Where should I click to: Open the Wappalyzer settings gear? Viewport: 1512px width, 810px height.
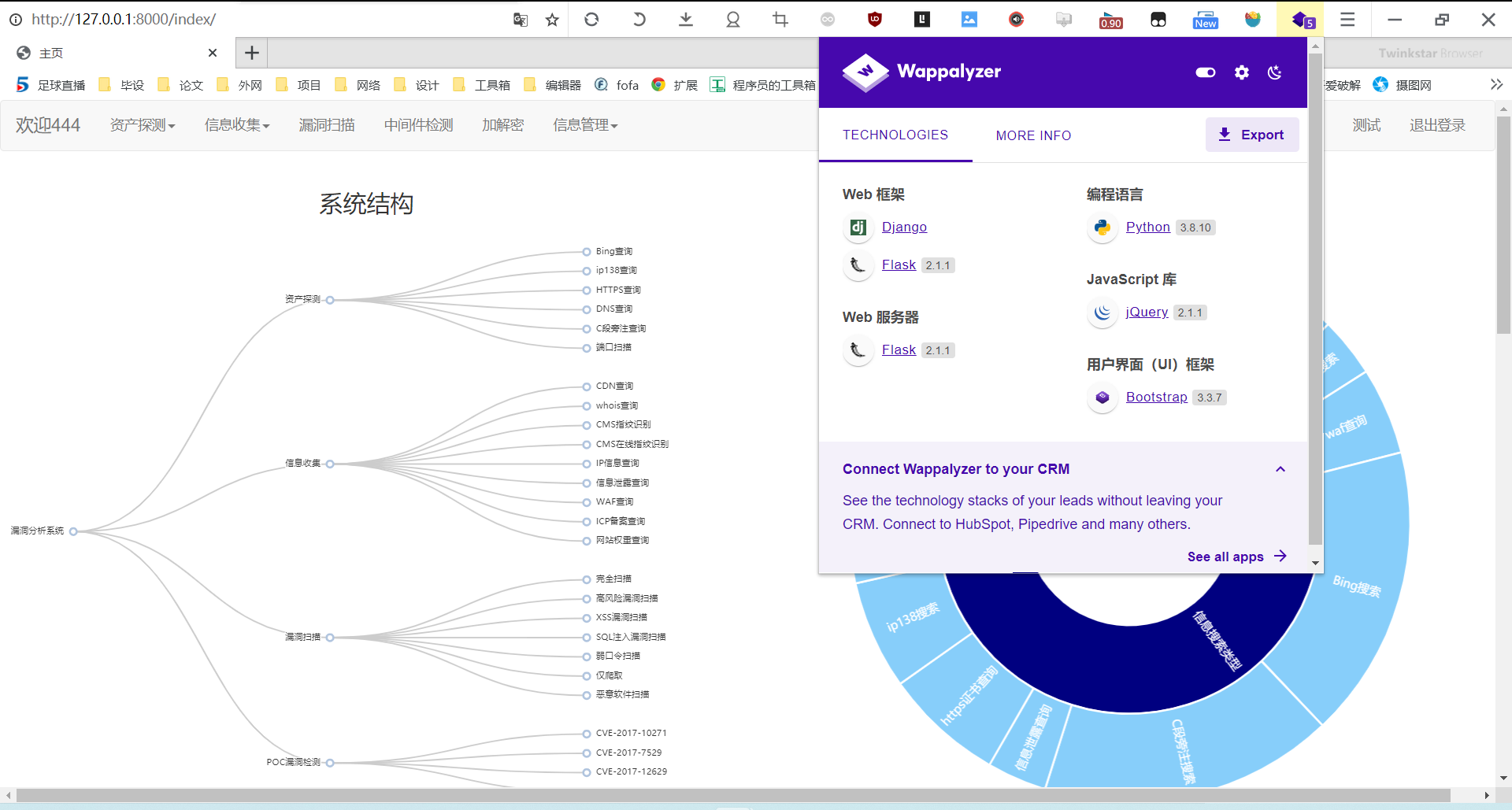pos(1241,72)
